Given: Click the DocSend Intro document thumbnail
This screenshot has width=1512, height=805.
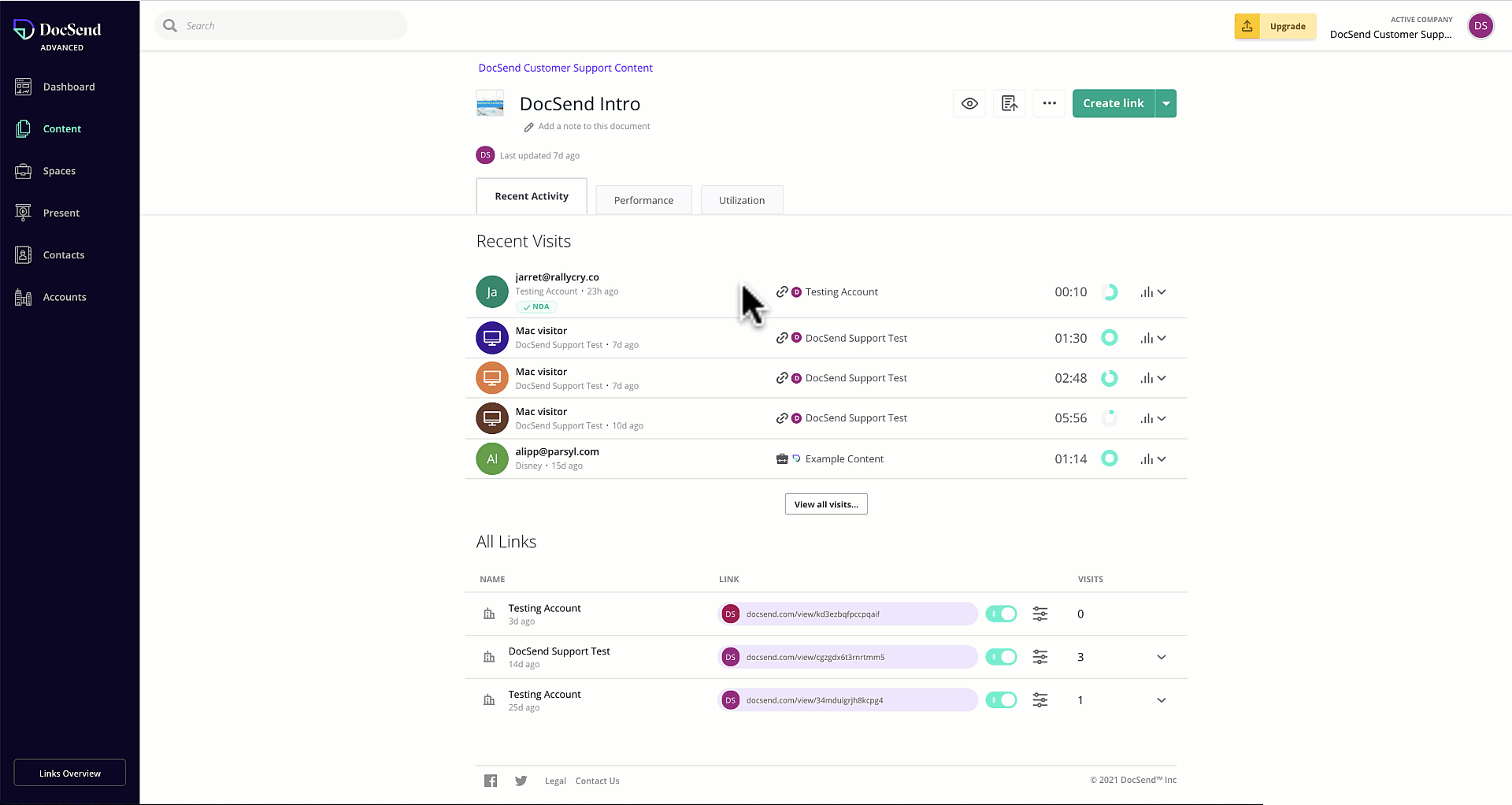Looking at the screenshot, I should [490, 103].
